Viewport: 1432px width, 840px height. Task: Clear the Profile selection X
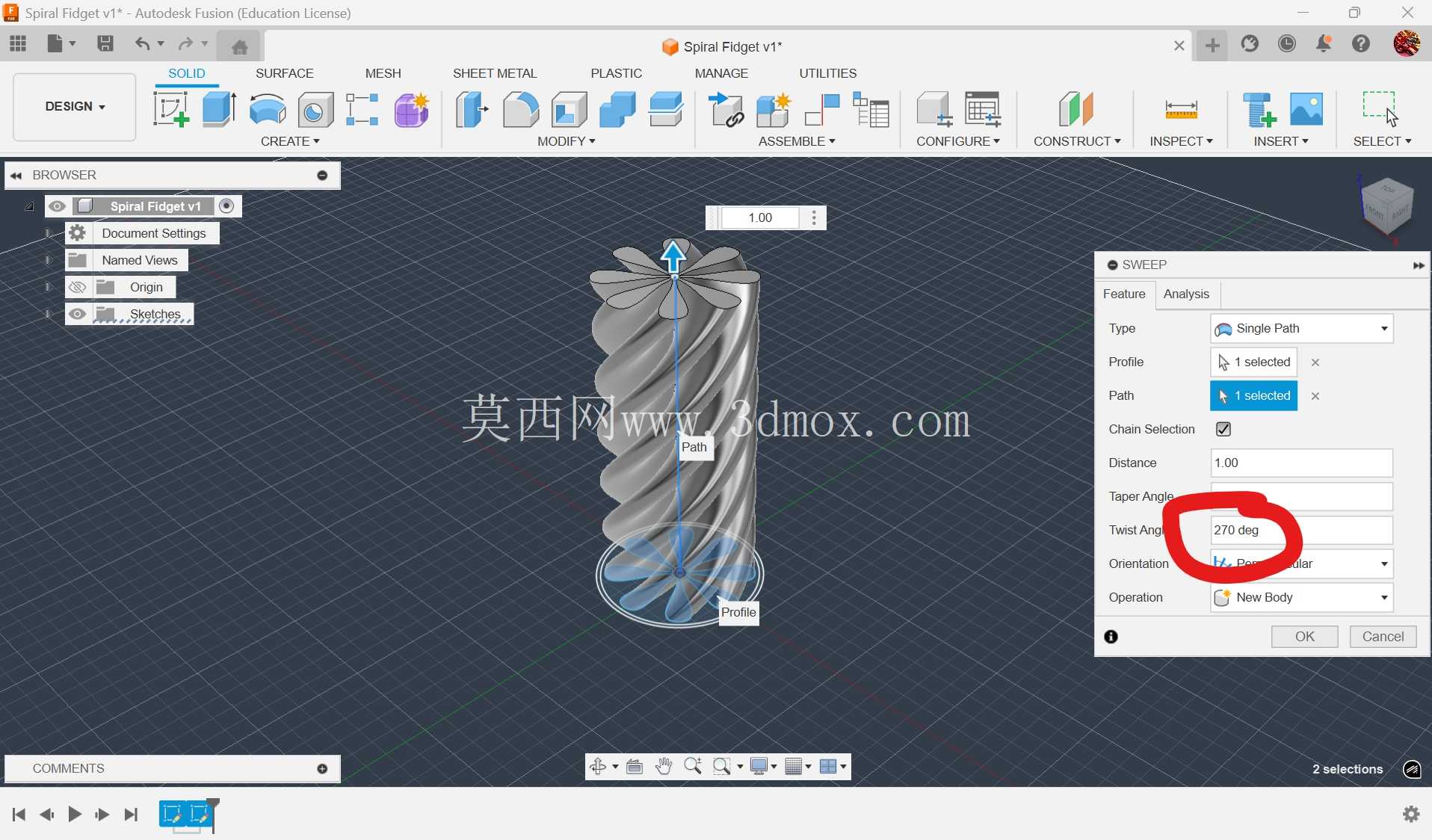coord(1315,362)
